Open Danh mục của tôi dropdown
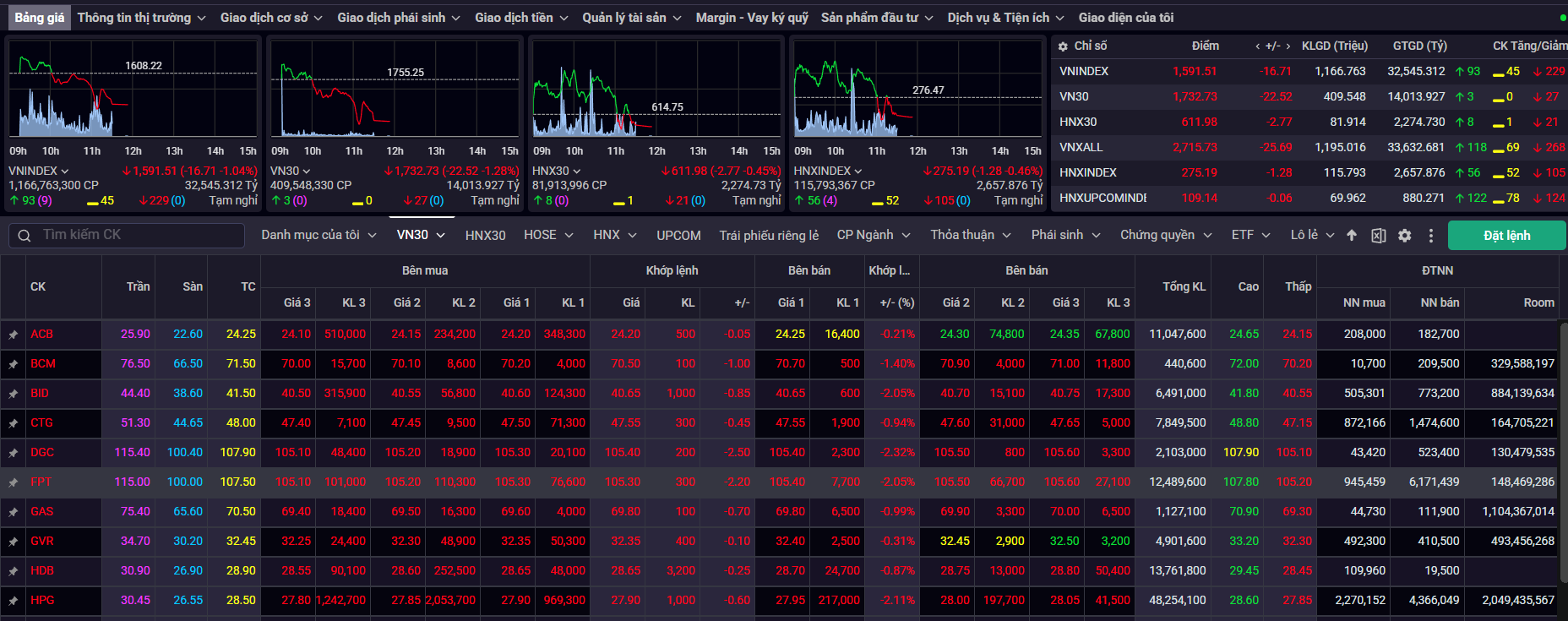 point(318,235)
